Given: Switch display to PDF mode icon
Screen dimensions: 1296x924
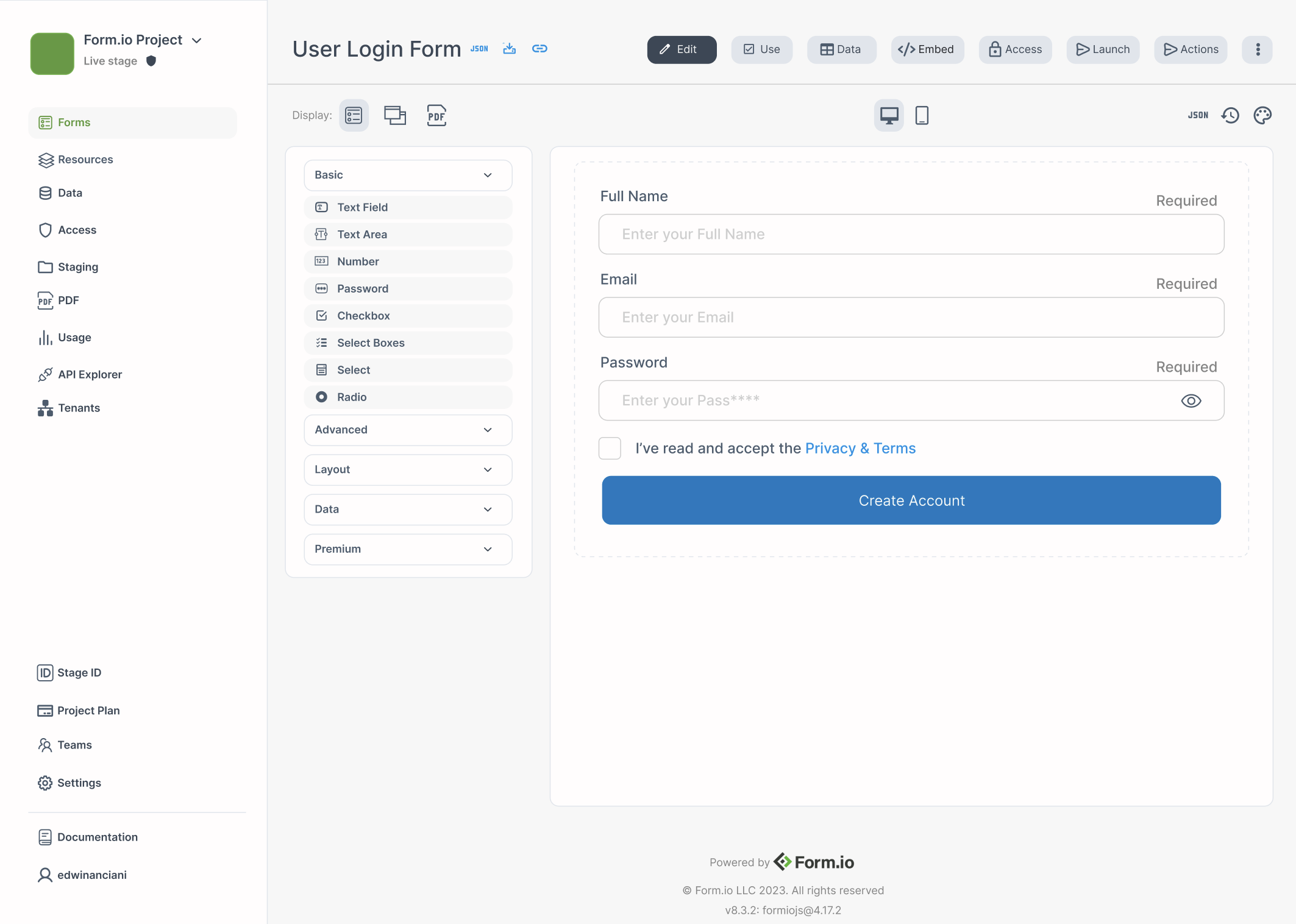Looking at the screenshot, I should pos(436,115).
